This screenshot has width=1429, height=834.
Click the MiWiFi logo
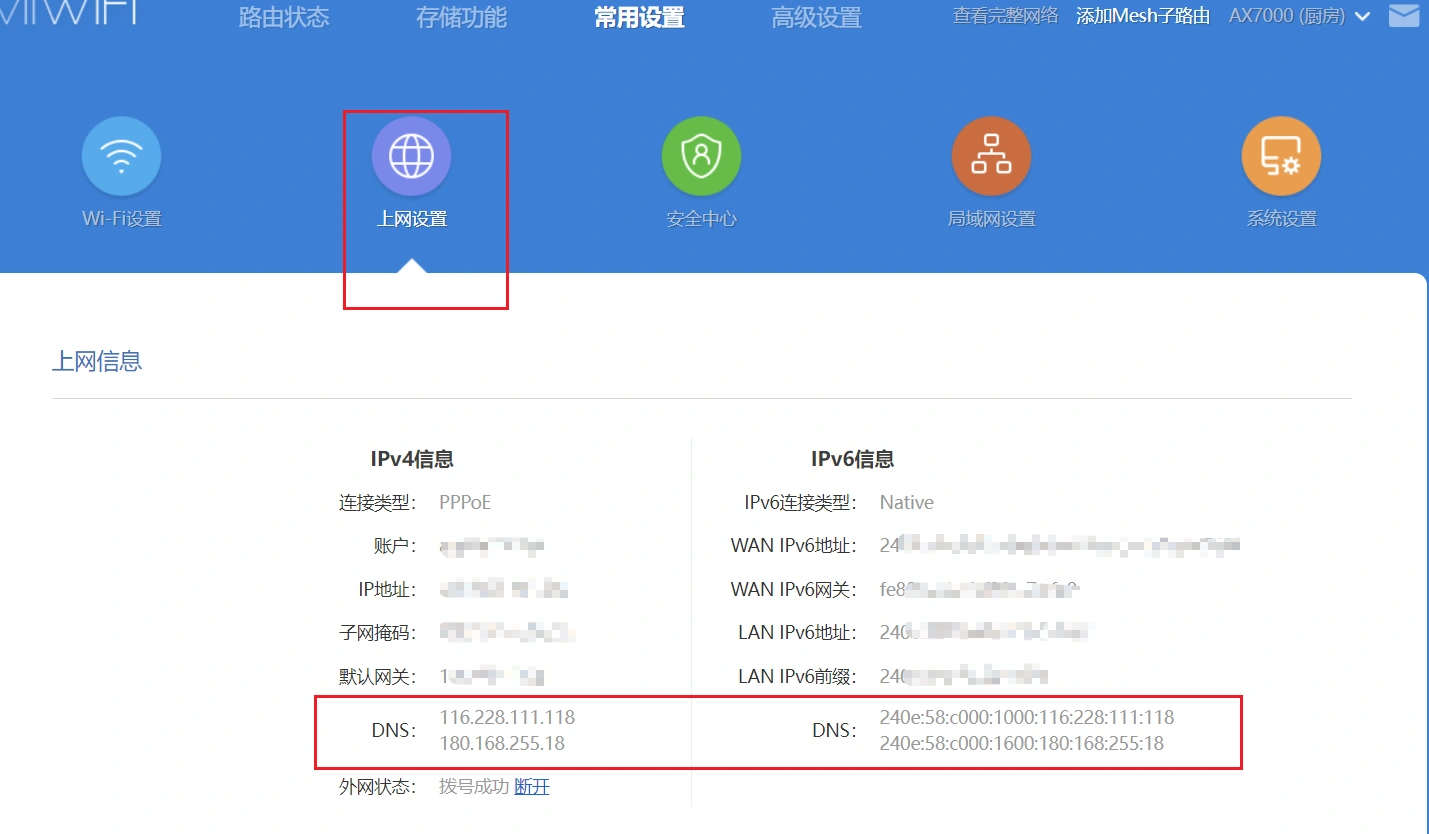pyautogui.click(x=67, y=12)
